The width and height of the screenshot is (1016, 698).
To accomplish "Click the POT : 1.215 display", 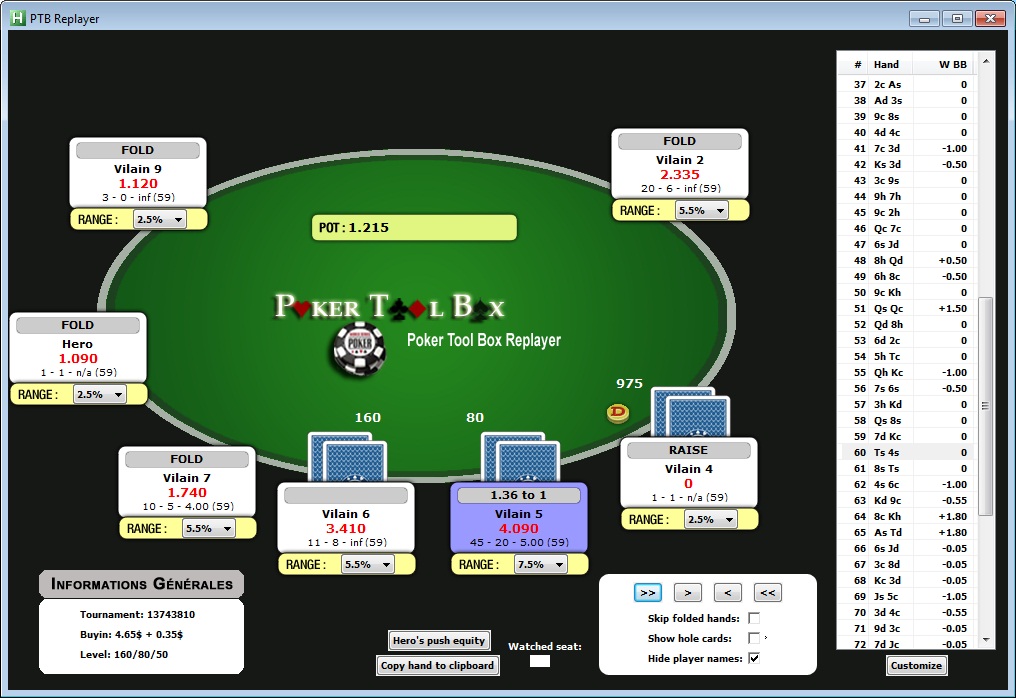I will click(x=414, y=227).
